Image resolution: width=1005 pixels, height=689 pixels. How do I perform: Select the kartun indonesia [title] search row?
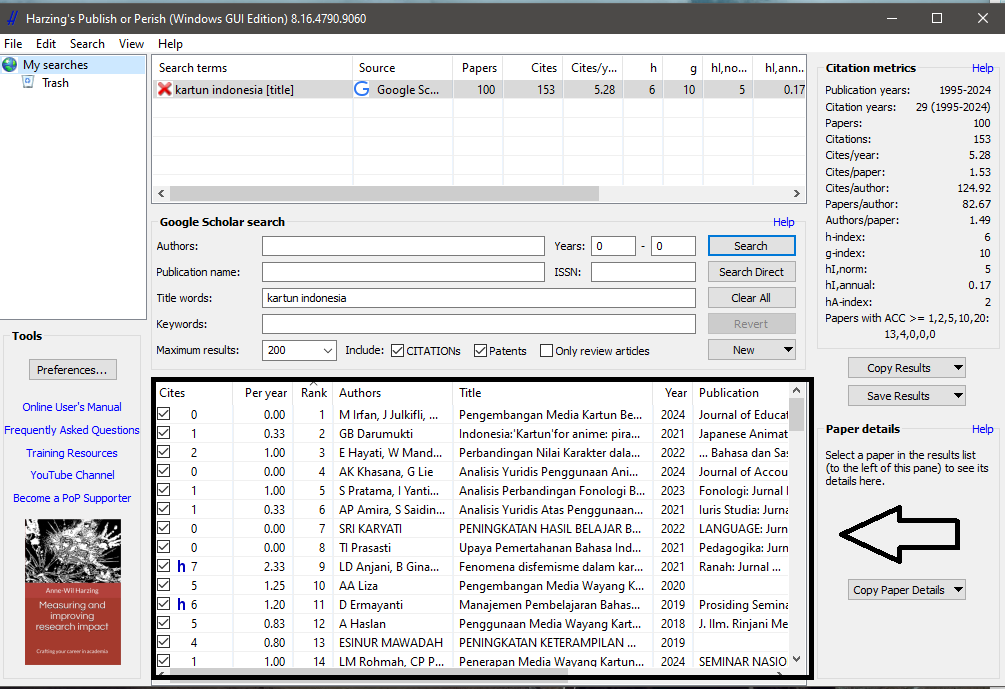pyautogui.click(x=479, y=90)
